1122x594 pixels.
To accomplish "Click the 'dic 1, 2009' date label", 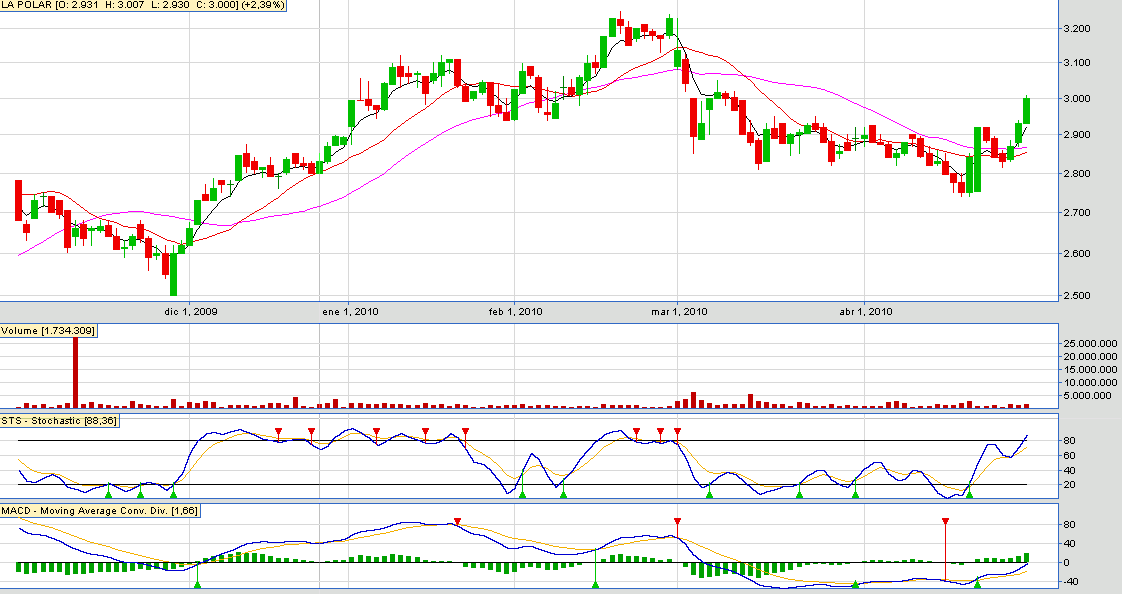I will [x=190, y=311].
